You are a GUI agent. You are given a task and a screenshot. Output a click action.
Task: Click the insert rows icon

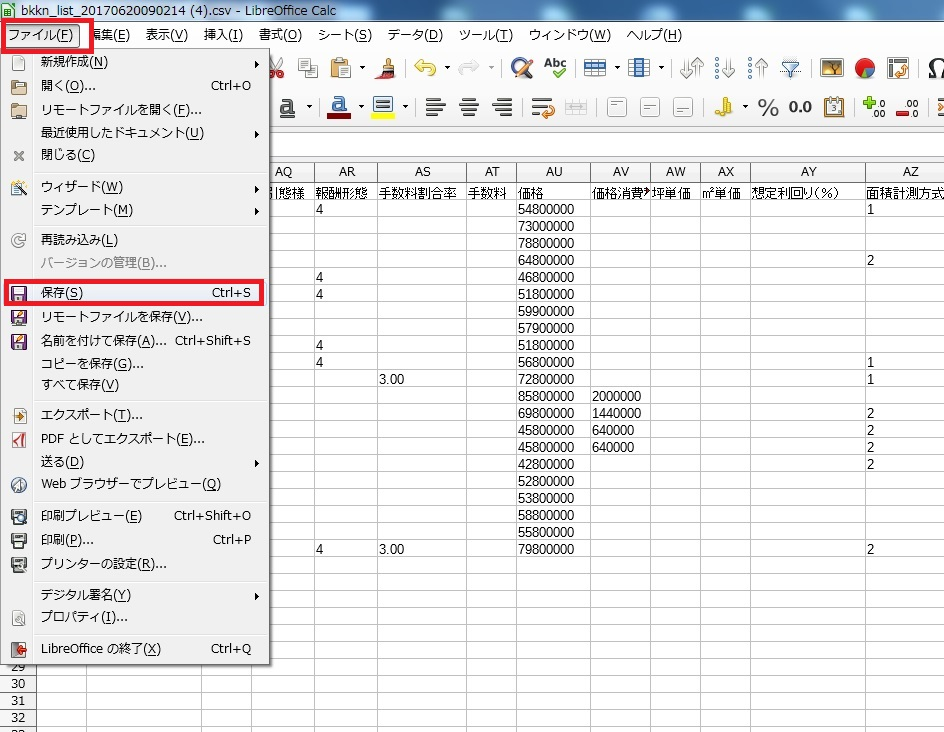pos(595,68)
